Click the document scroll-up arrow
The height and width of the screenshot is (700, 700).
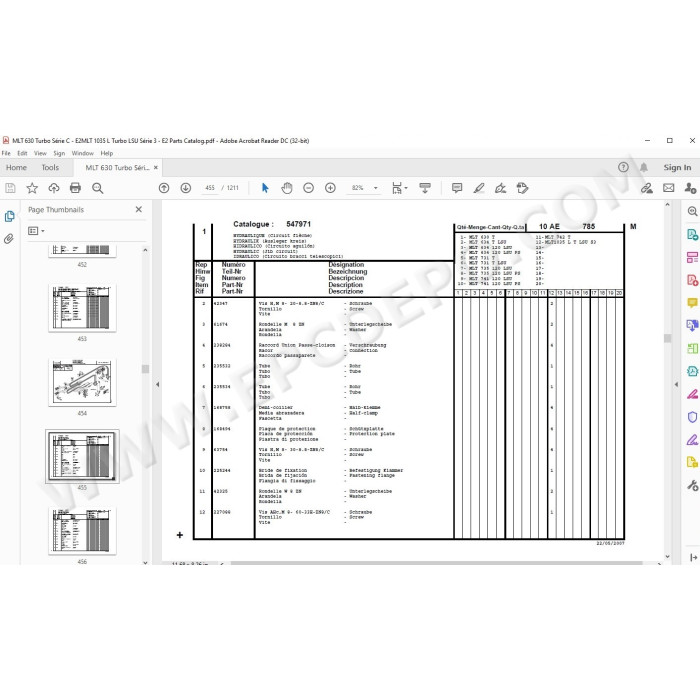(667, 205)
